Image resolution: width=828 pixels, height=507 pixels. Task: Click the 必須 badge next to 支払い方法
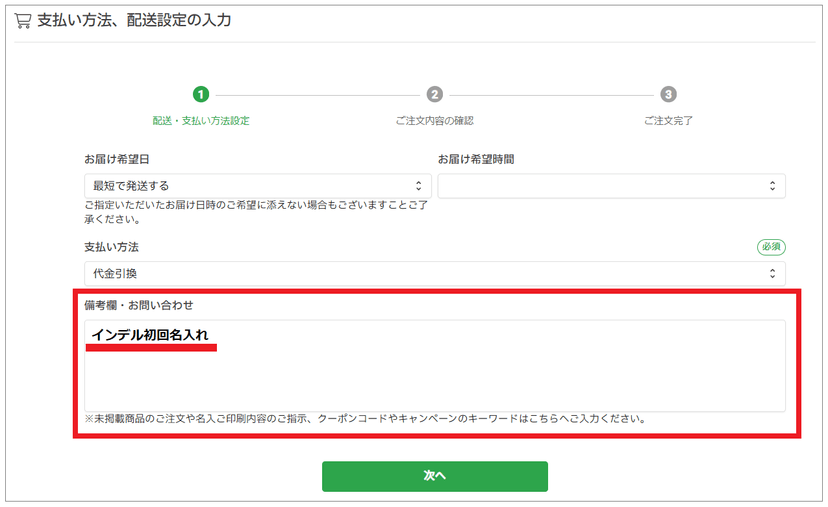point(771,247)
